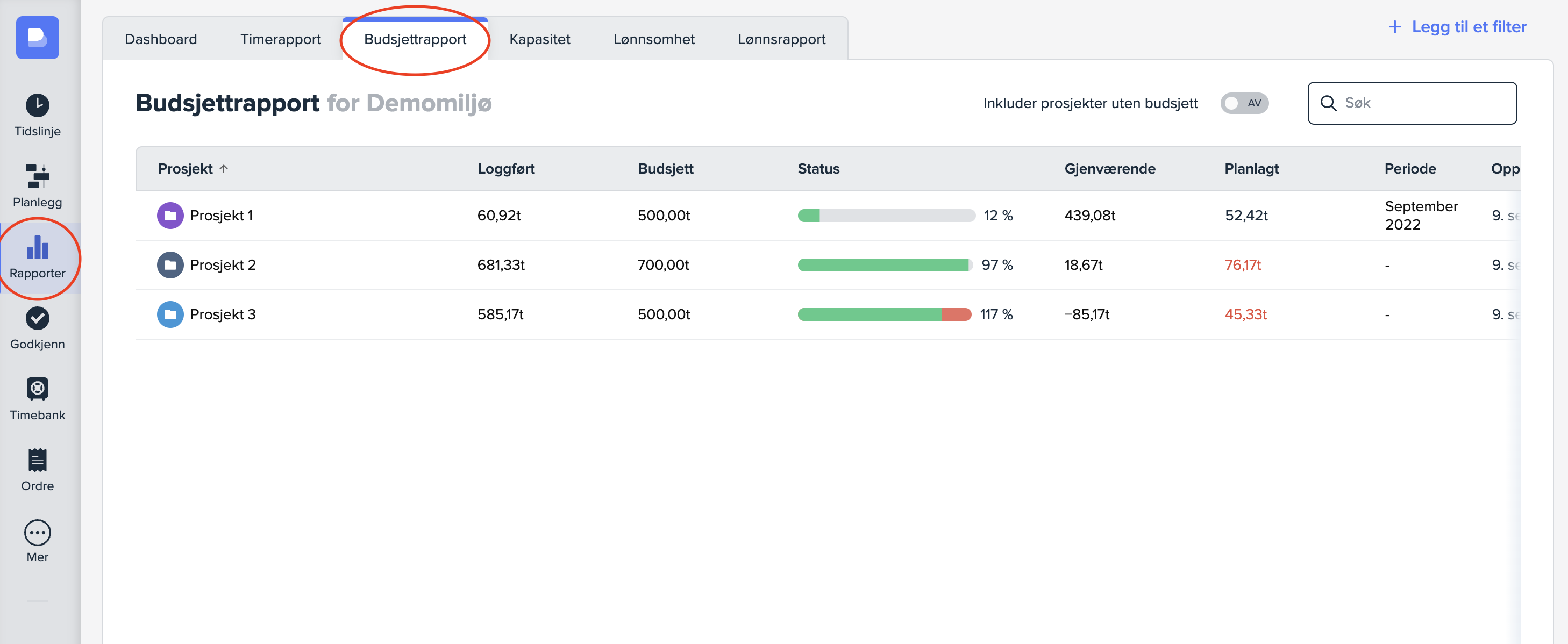Open the Ordre receipt icon

coord(37,460)
